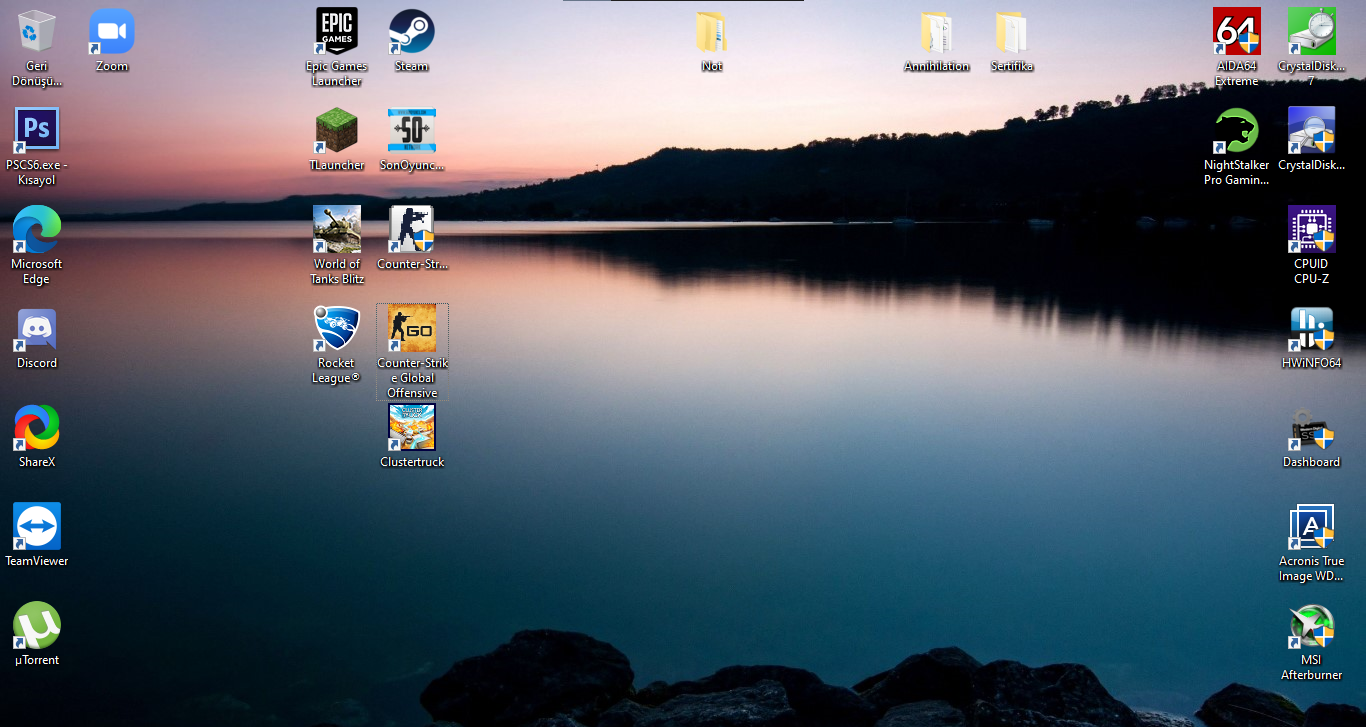Image resolution: width=1366 pixels, height=727 pixels.
Task: Click the Counter-Strike Global Offensive icon
Action: pyautogui.click(x=412, y=329)
